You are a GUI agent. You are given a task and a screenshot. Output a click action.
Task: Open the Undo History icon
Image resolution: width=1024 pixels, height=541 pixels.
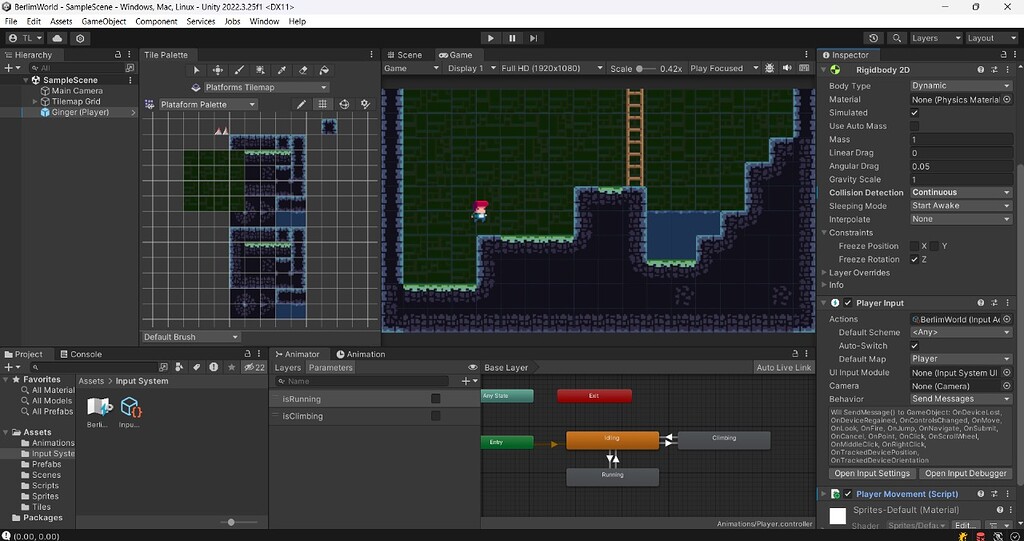873,38
